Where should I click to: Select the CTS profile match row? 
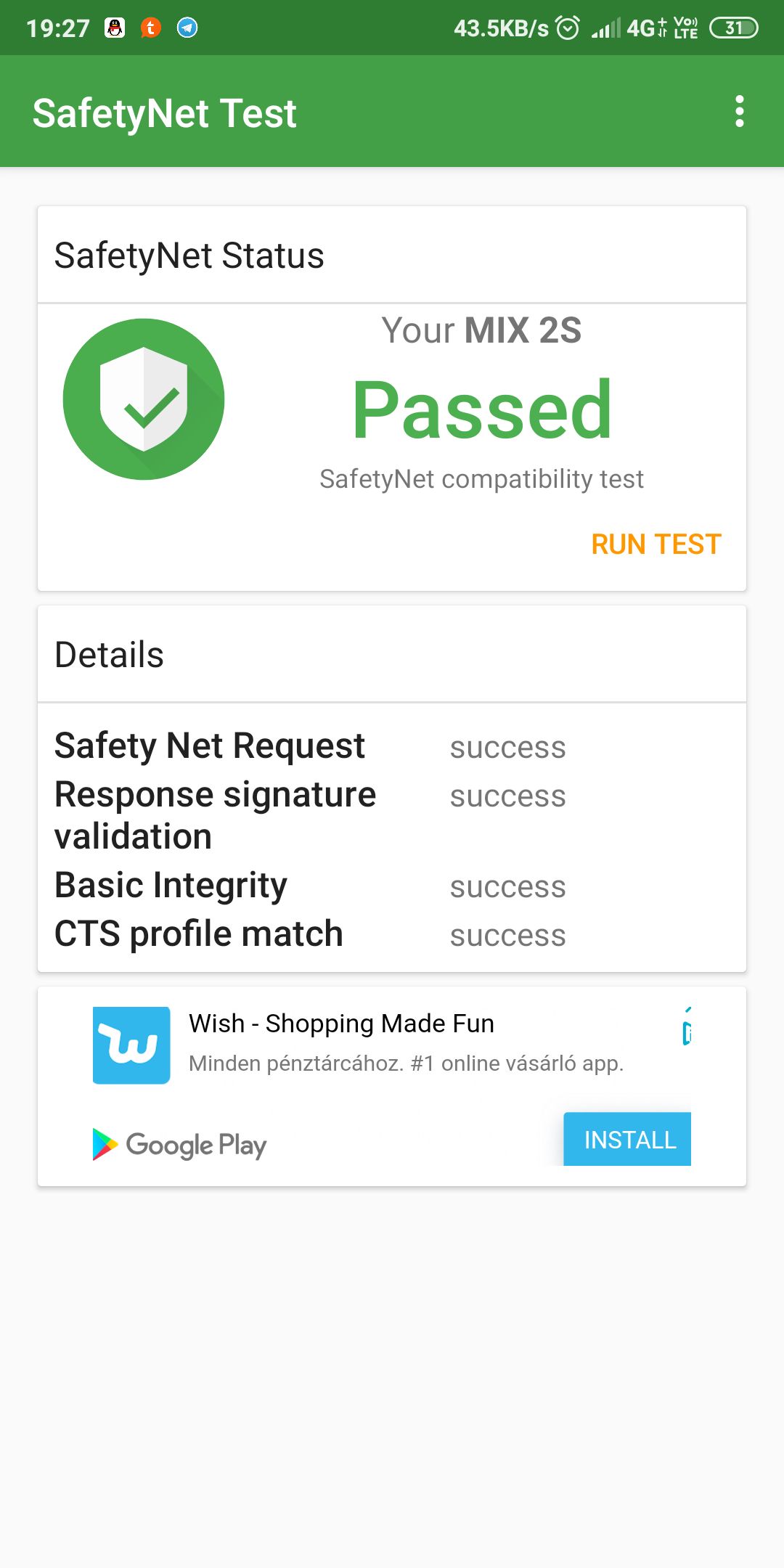(392, 934)
